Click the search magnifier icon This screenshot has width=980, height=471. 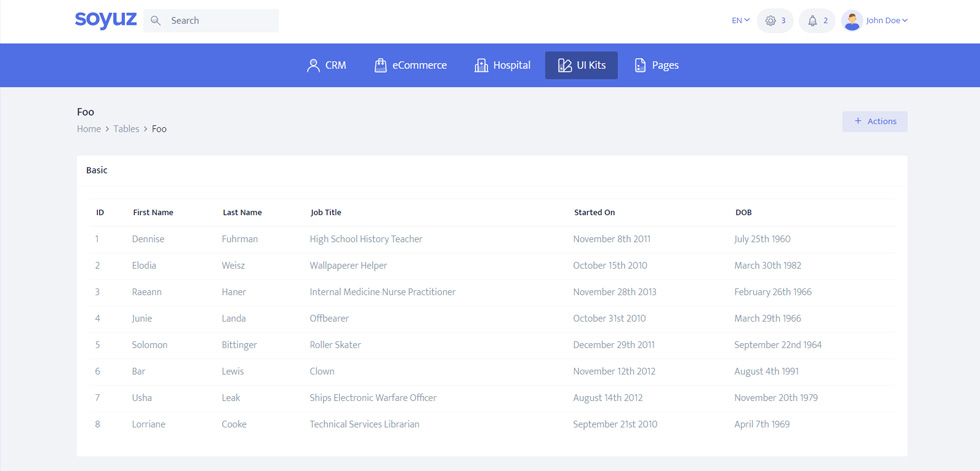point(156,21)
